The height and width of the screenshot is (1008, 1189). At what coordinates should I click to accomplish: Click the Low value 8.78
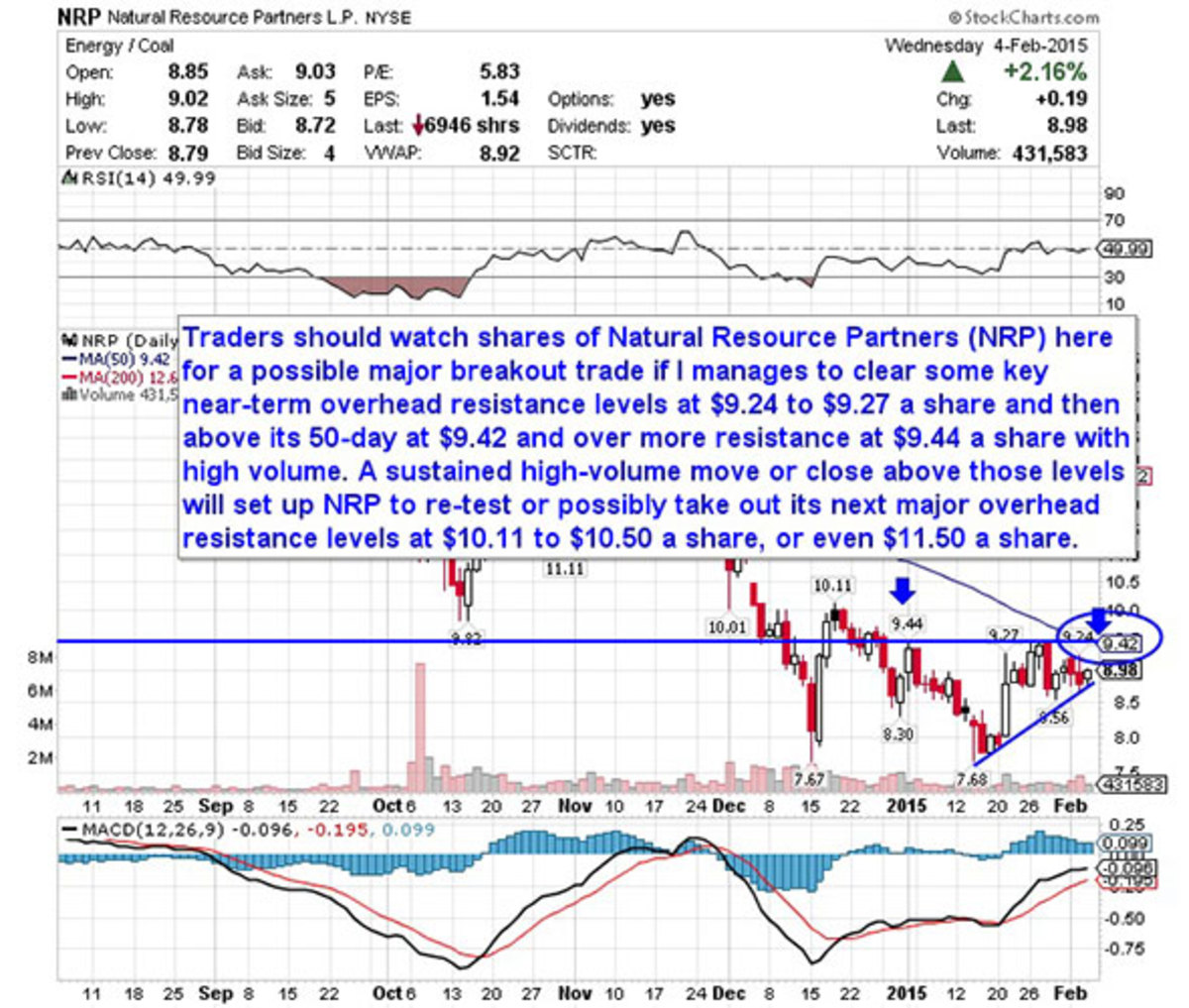(x=187, y=126)
